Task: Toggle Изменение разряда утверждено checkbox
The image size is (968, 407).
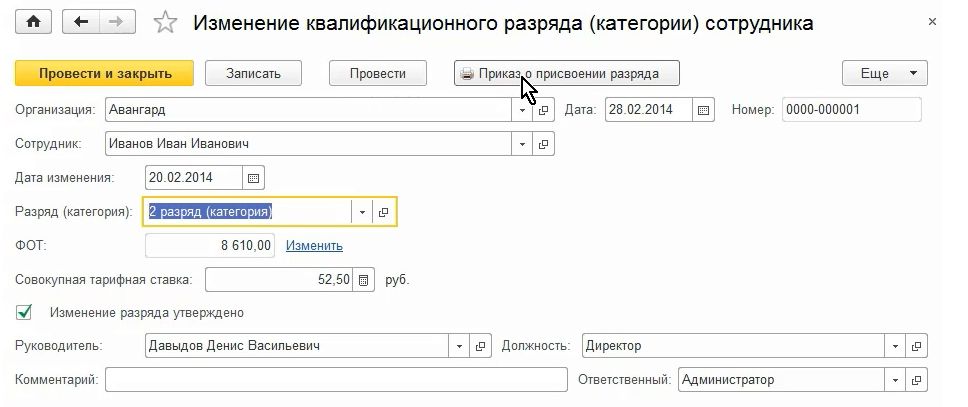Action: pos(25,313)
